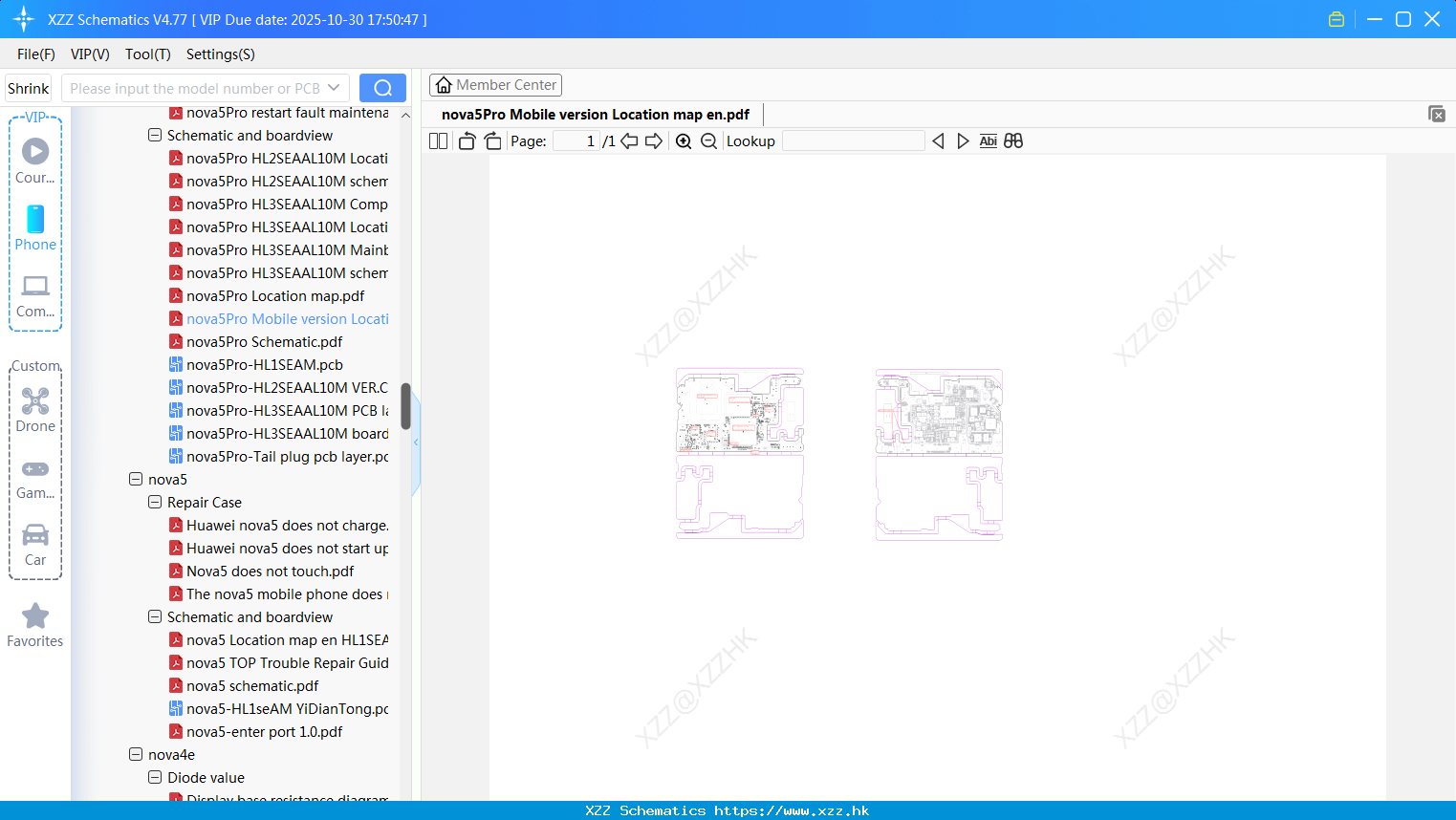The height and width of the screenshot is (820, 1456).
Task: Click the page number field
Action: [x=576, y=140]
